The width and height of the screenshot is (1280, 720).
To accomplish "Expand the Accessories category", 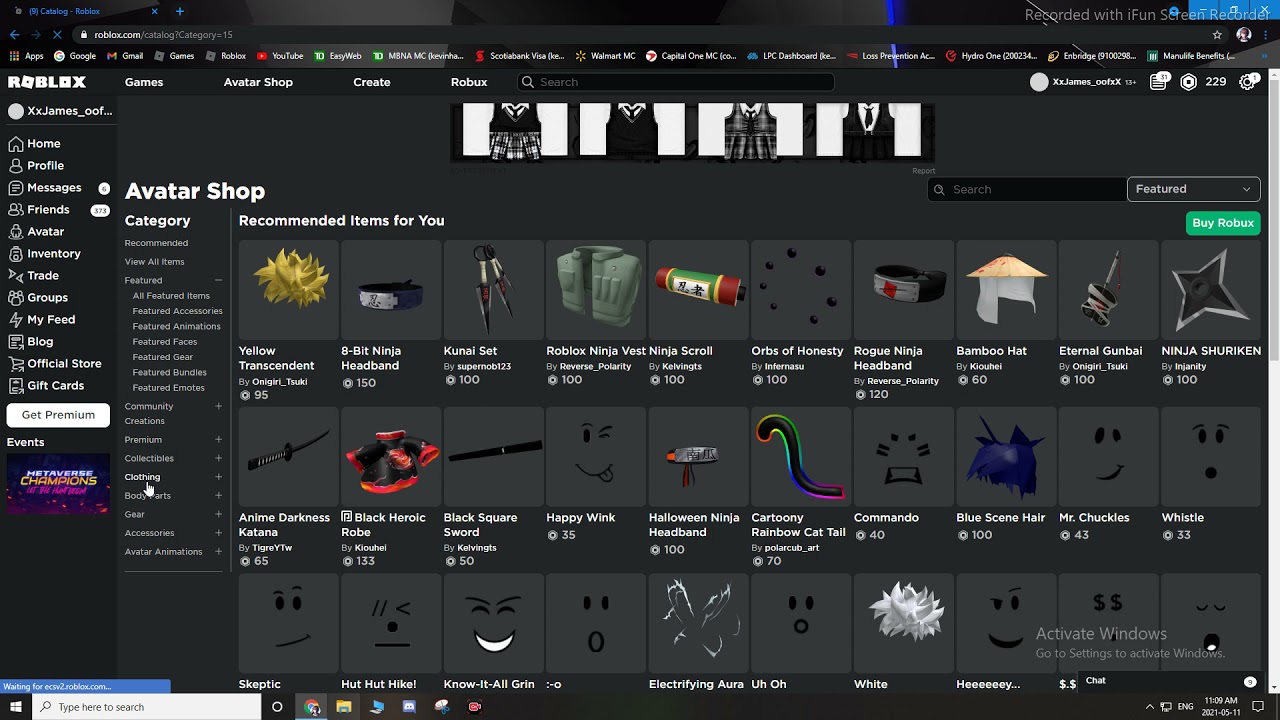I will coord(218,533).
